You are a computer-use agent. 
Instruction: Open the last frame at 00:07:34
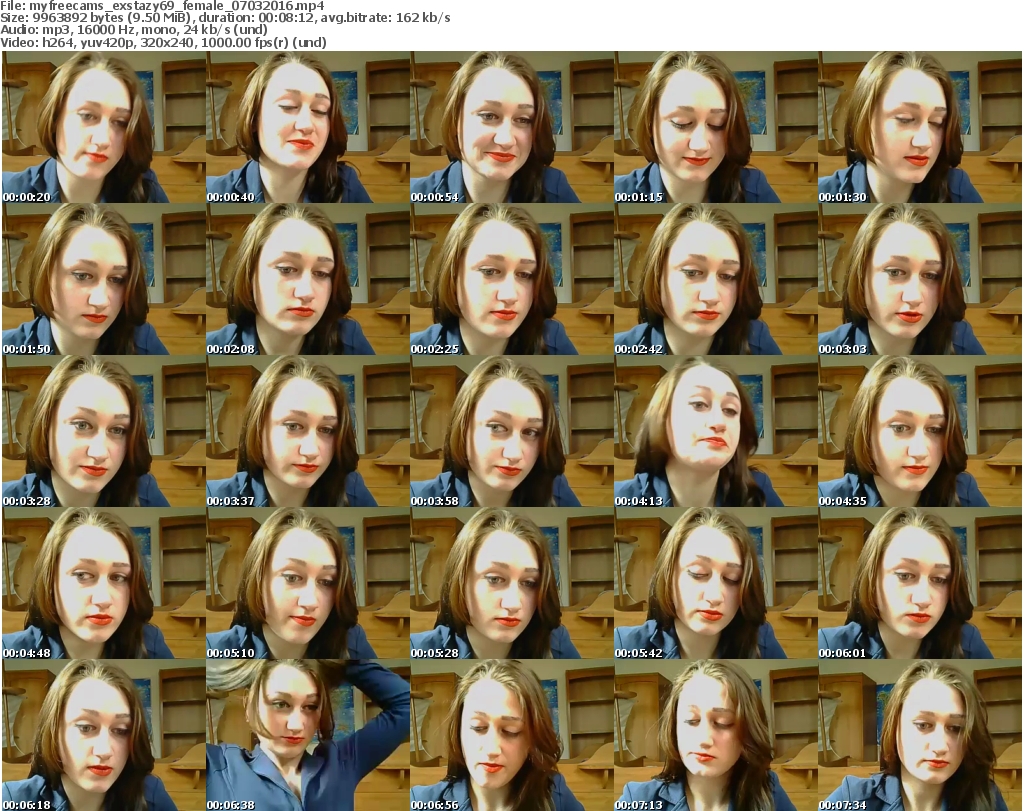tap(919, 735)
